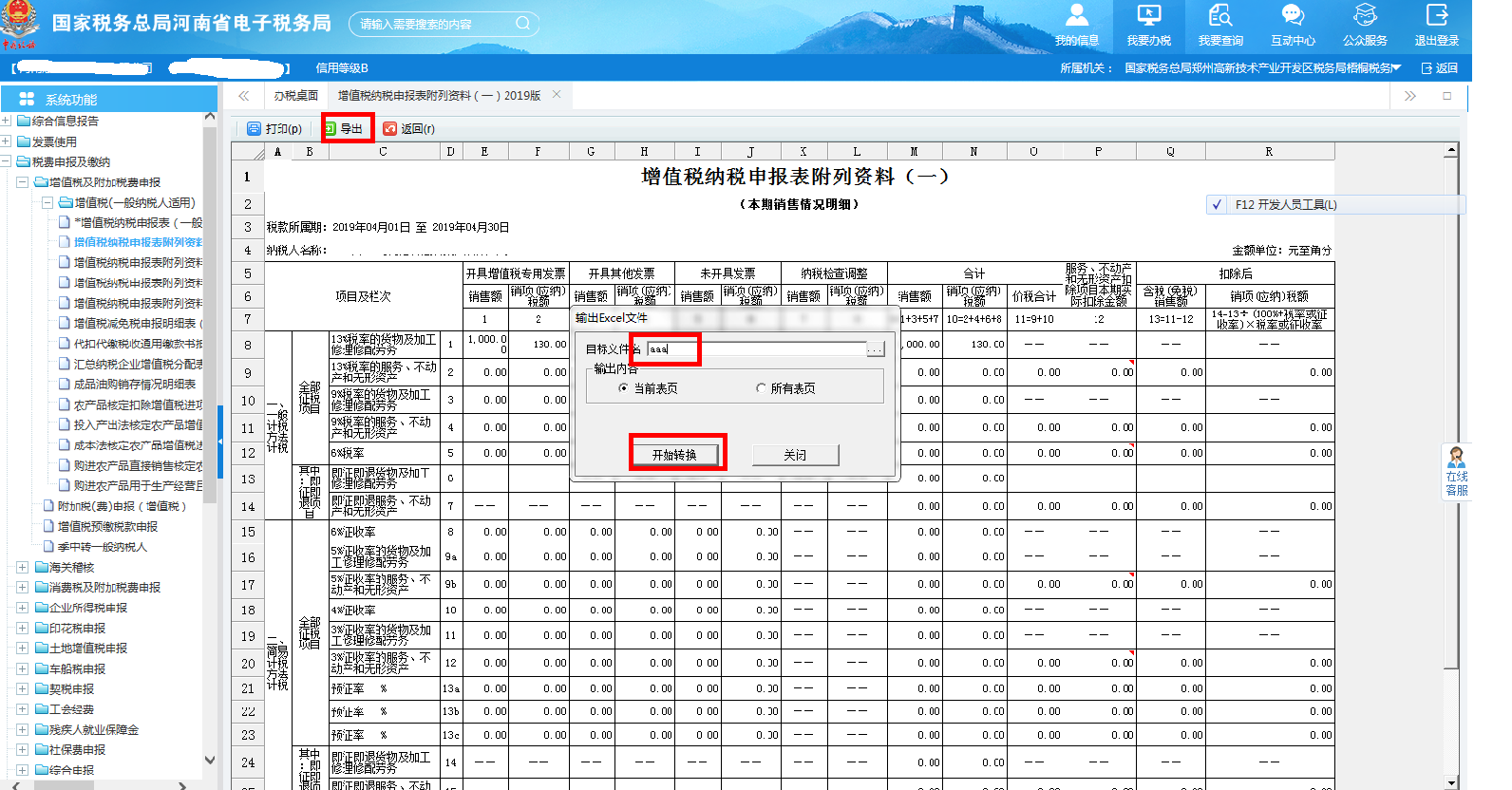Screen dimensions: 1512x790
Task: Click the 返回(r) toolbar button
Action: 409,129
